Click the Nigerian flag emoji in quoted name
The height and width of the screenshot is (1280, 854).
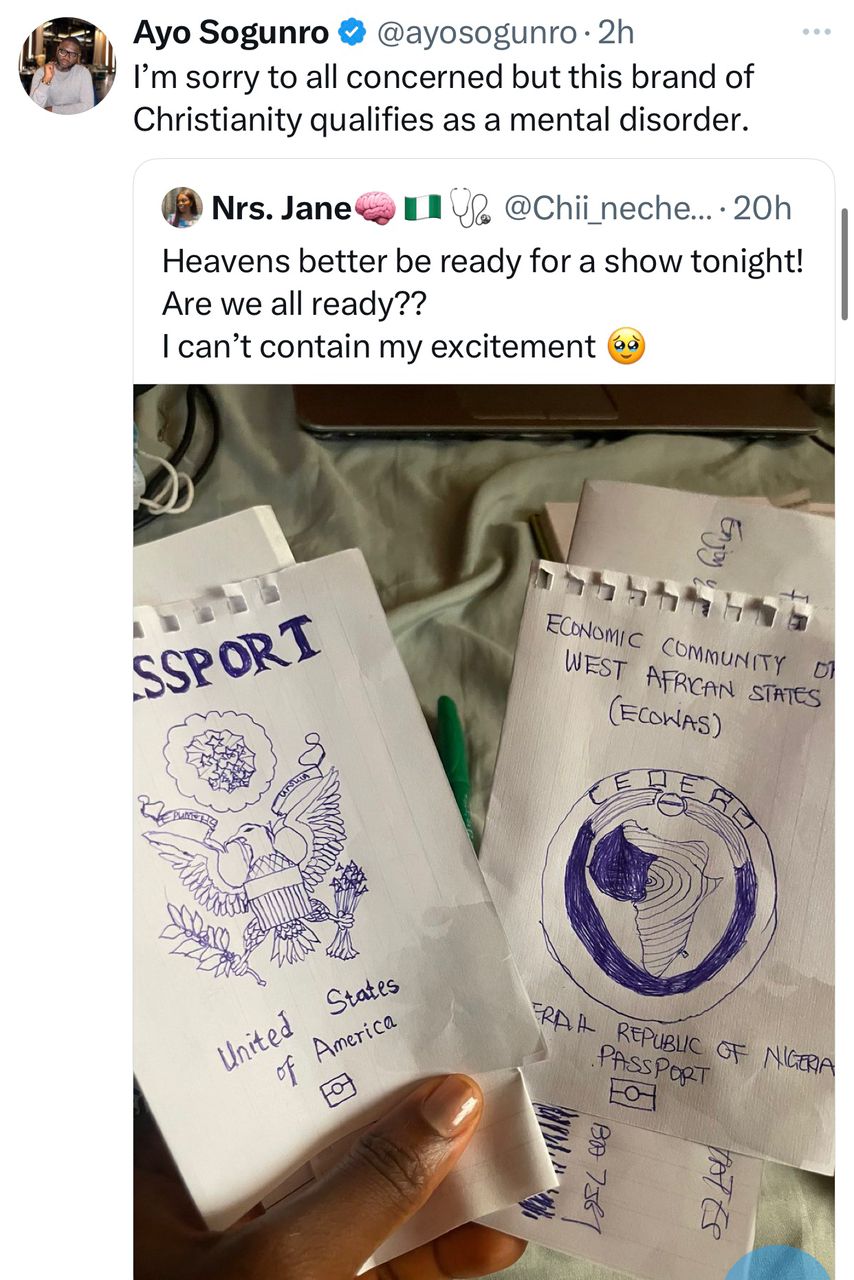422,209
